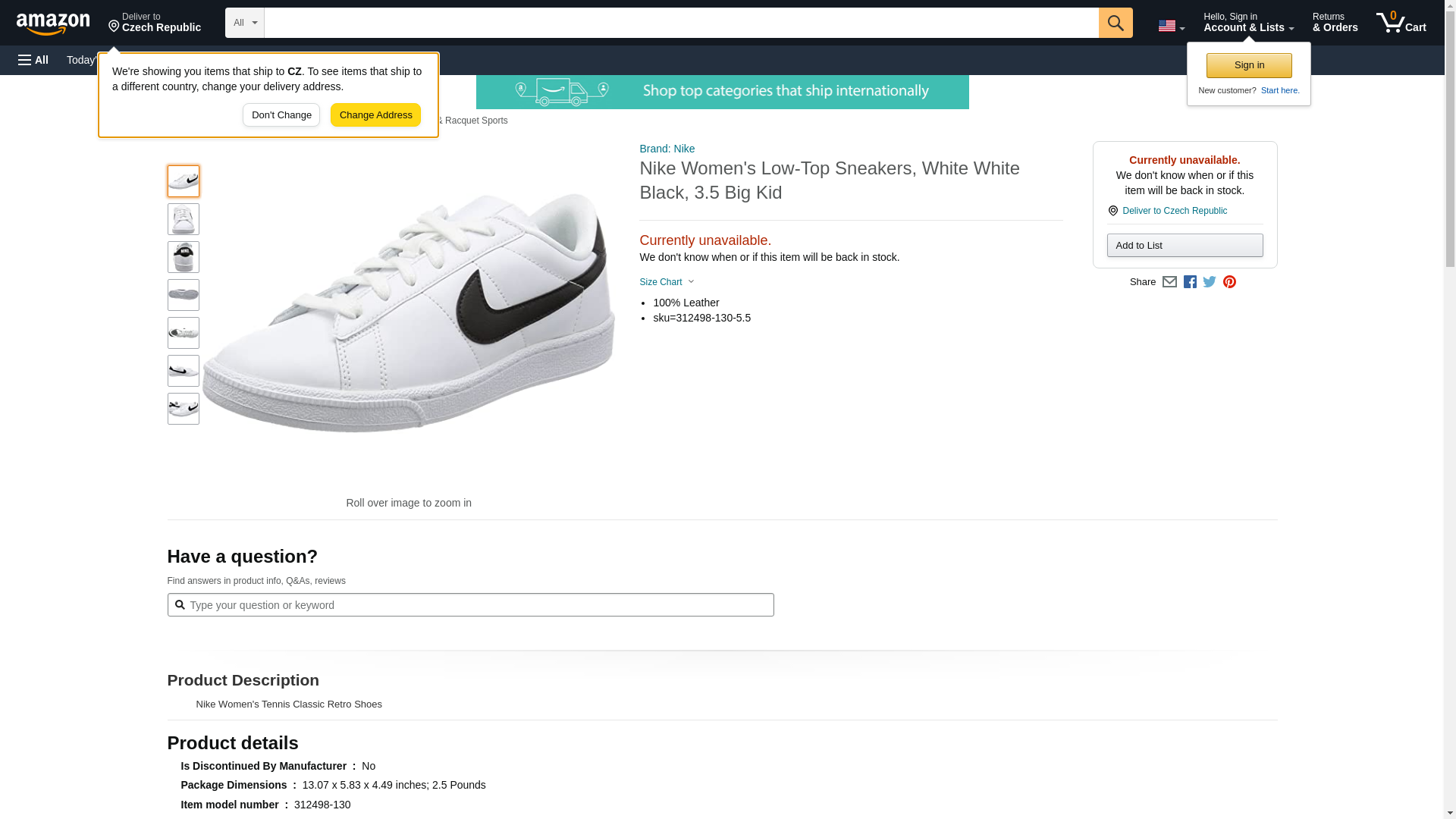Click the Amazon logo
Viewport: 1456px width, 819px height.
[x=53, y=24]
